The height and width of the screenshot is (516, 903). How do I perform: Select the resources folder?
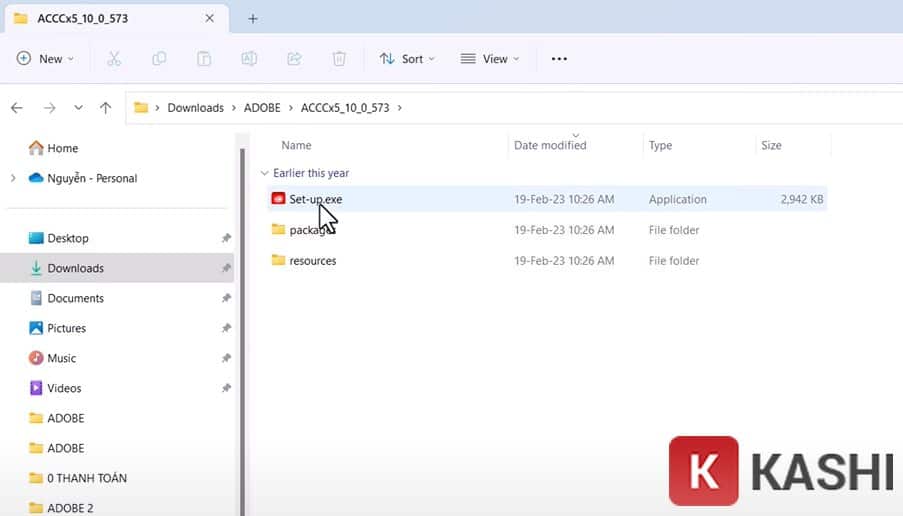click(547, 260)
